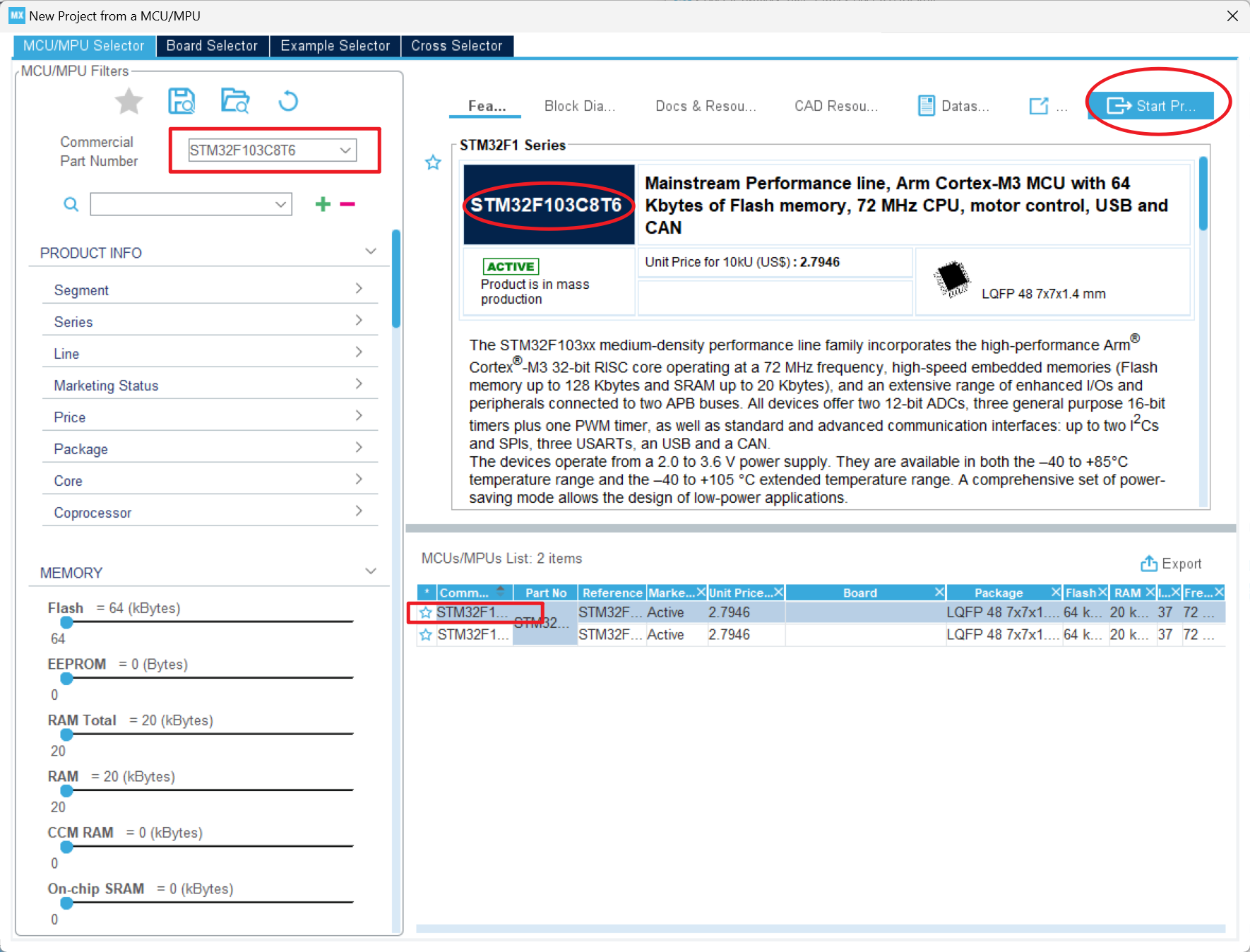Screen dimensions: 1250x952
Task: Close the New Project window
Action: click(x=1232, y=16)
